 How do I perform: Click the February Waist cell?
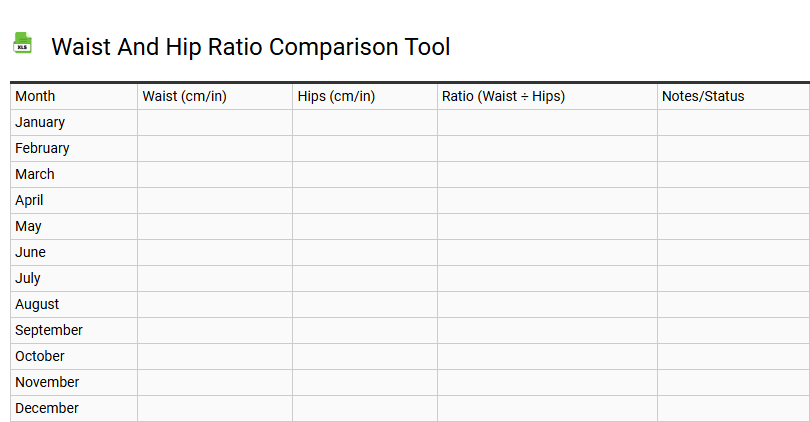215,148
